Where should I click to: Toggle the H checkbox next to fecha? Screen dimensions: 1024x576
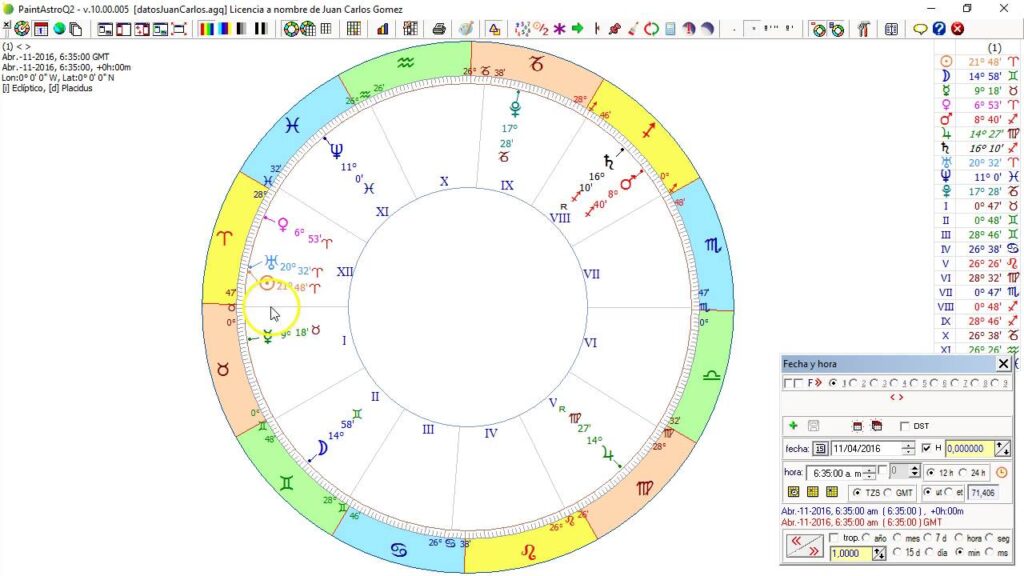(x=926, y=448)
